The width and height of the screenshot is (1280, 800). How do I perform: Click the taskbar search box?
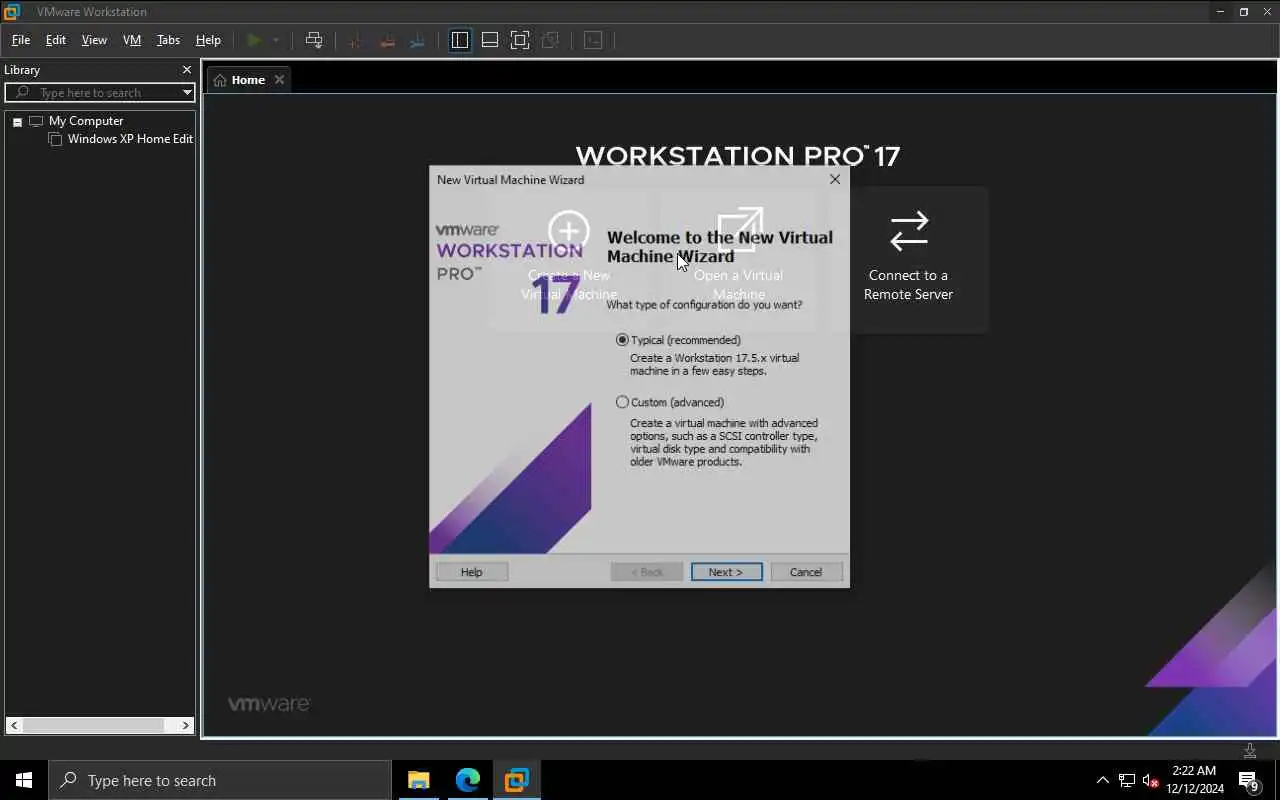[220, 780]
